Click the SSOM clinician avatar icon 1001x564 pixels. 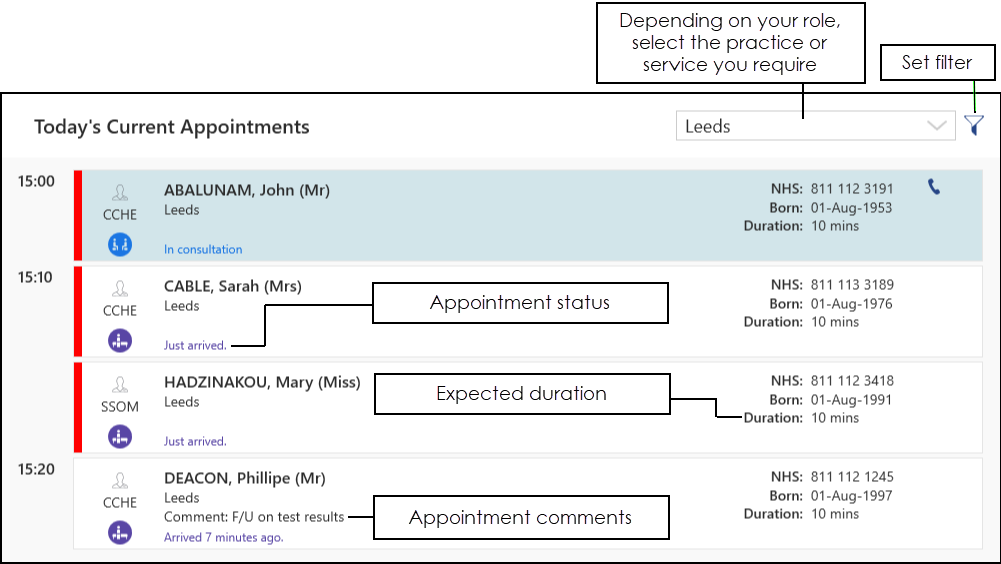(120, 384)
